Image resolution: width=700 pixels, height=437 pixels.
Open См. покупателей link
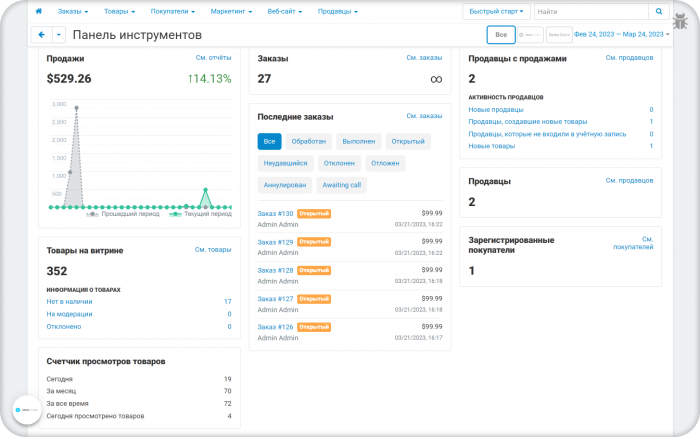click(633, 243)
